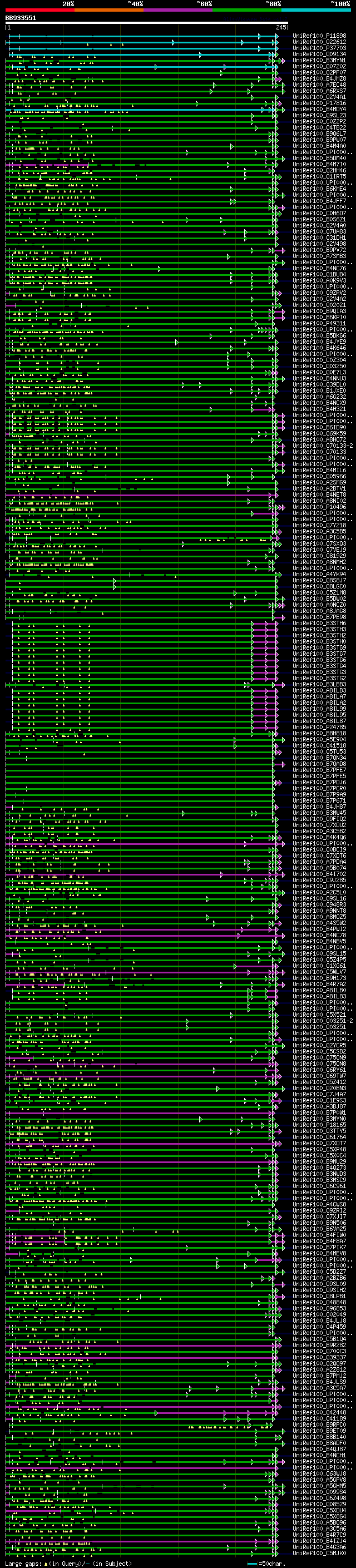Select the UniRef100_B4IZJ4 label
The image size is (356, 1568).
[319, 1541]
